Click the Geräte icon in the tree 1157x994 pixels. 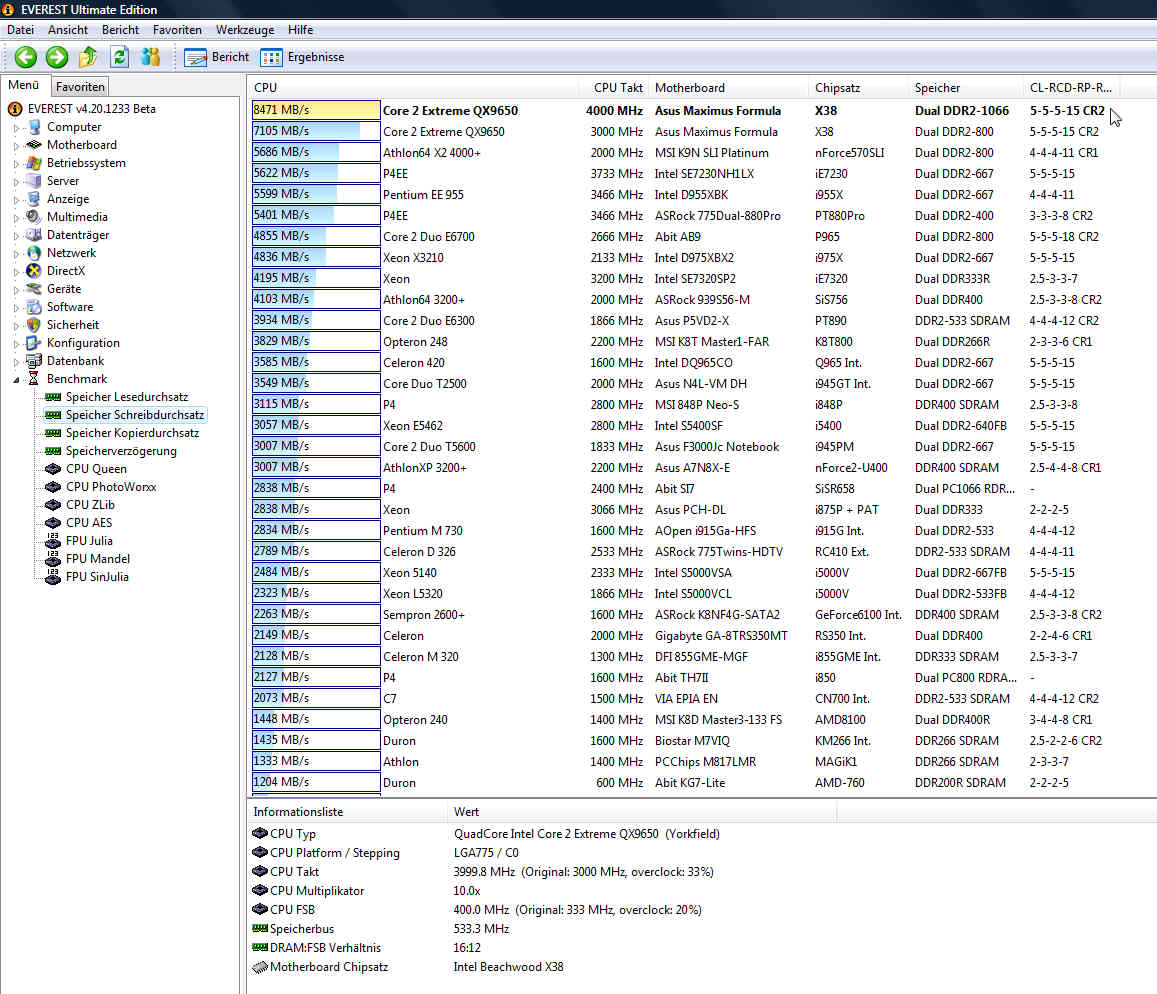pyautogui.click(x=33, y=289)
